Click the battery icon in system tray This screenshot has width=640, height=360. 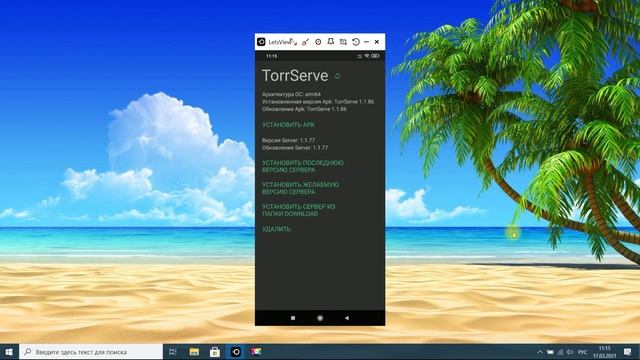tap(550, 352)
